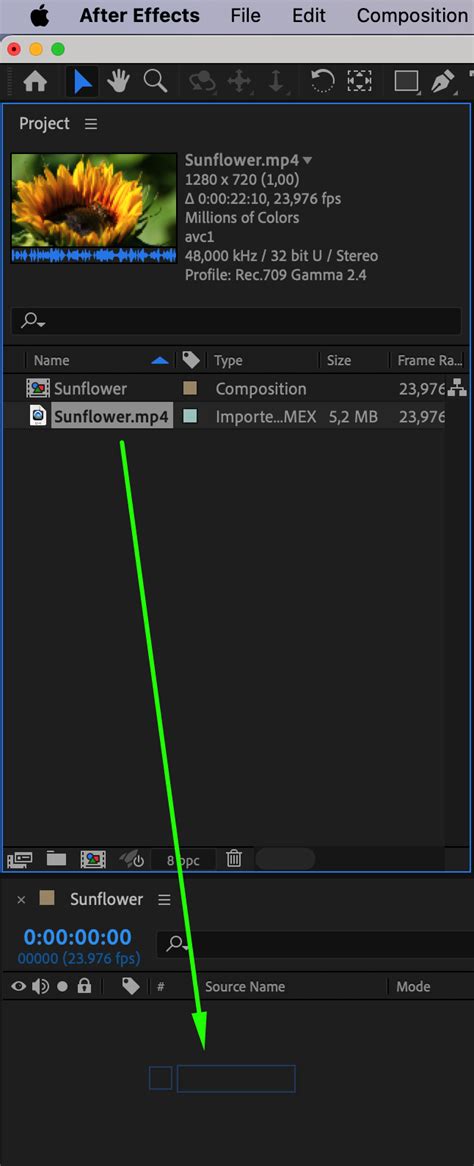Image resolution: width=474 pixels, height=1166 pixels.
Task: Choose the Zoom magnifier tool
Action: [x=156, y=81]
